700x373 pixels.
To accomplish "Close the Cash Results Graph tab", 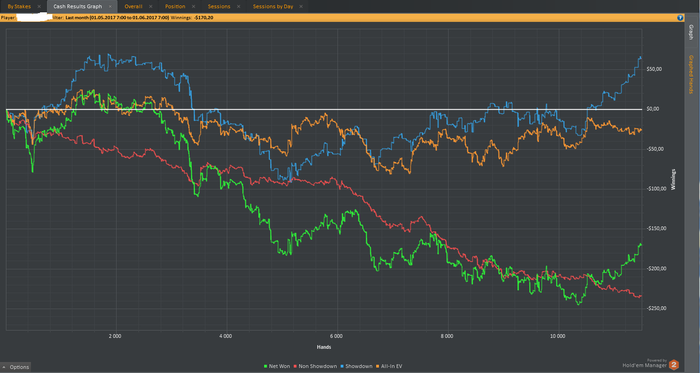I will [110, 6].
